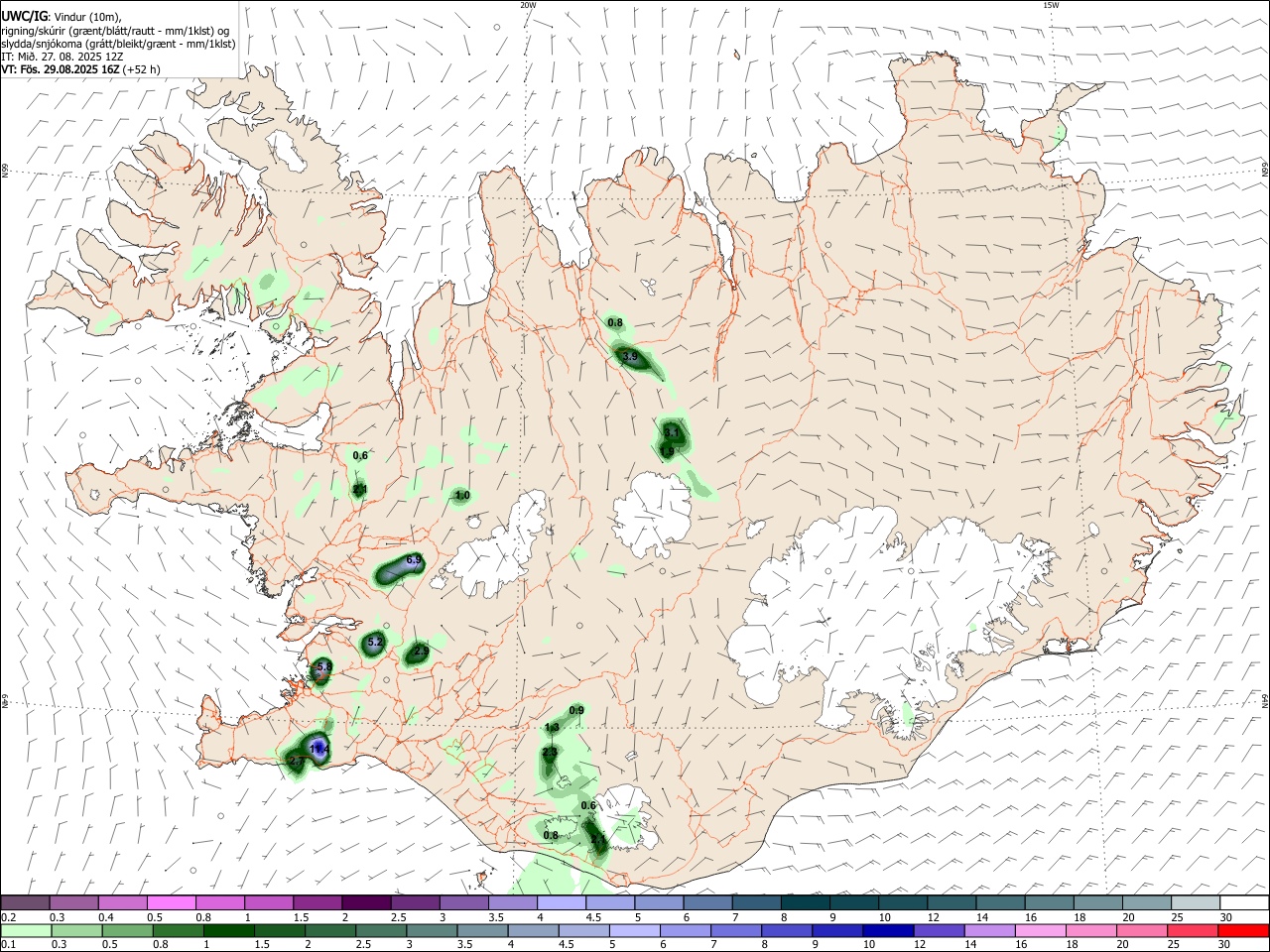Pick the dark blue 10–12 rain swatch
The width and height of the screenshot is (1270, 952).
click(x=888, y=931)
